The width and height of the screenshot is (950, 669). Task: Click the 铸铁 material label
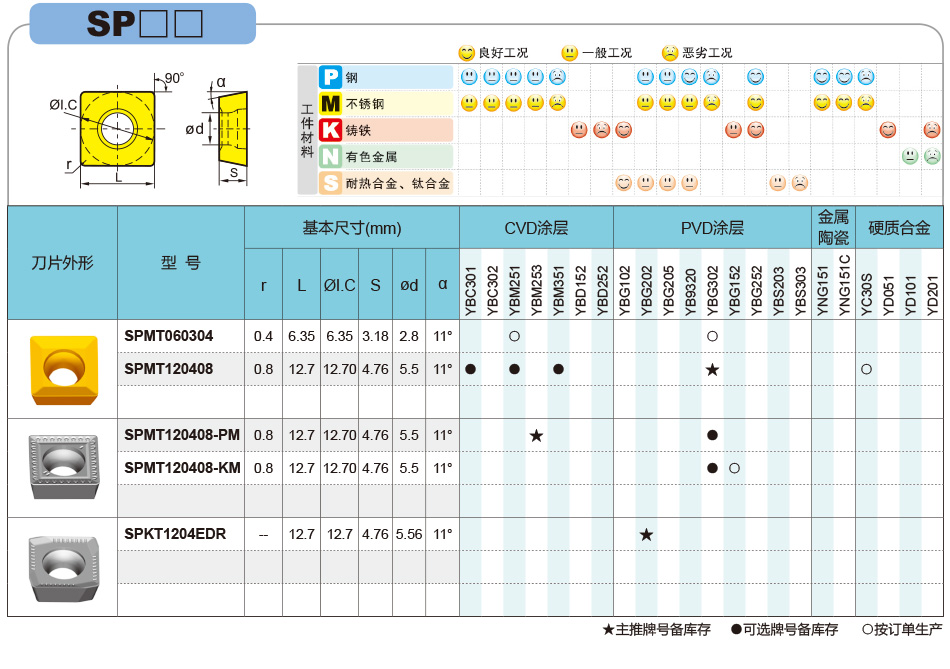coord(358,130)
